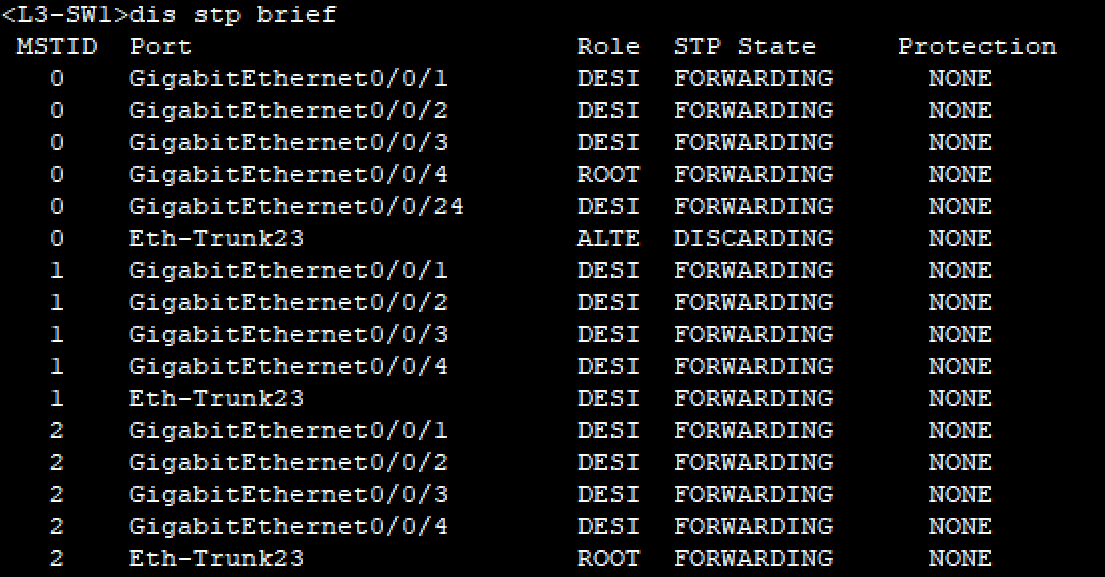The image size is (1105, 577).
Task: Click ROOT role of MSTID 2 Eth-Trunk23
Action: tap(608, 559)
